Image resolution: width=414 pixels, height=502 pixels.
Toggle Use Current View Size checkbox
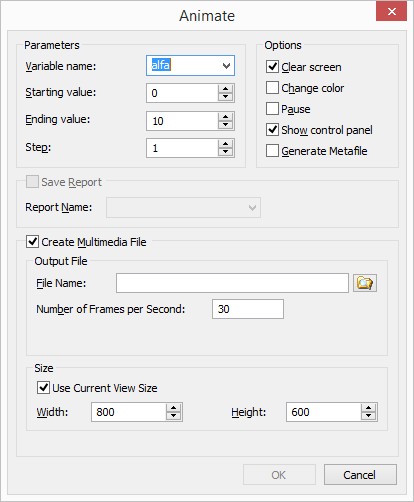[43, 387]
